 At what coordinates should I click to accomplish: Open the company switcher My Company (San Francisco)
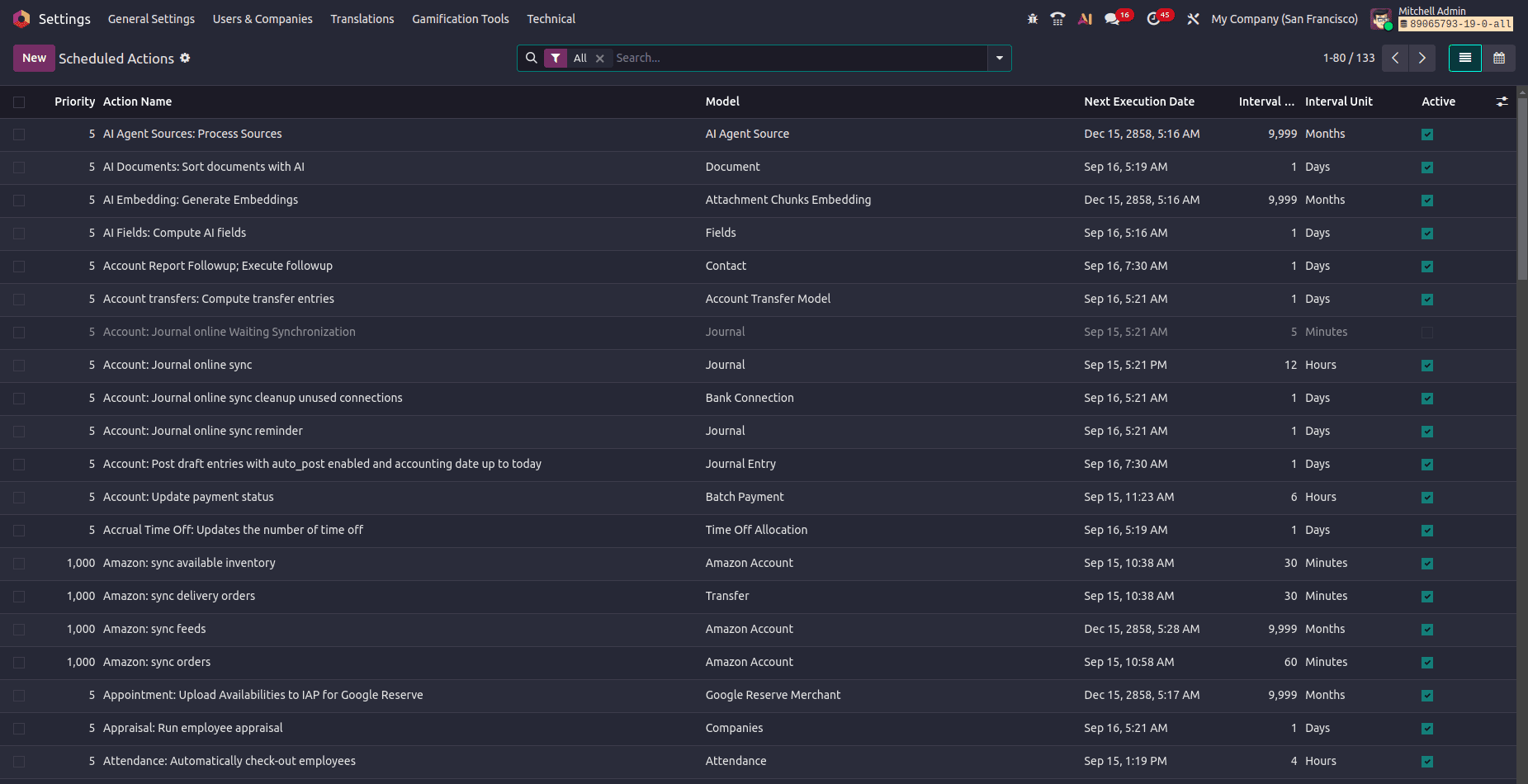pyautogui.click(x=1284, y=19)
